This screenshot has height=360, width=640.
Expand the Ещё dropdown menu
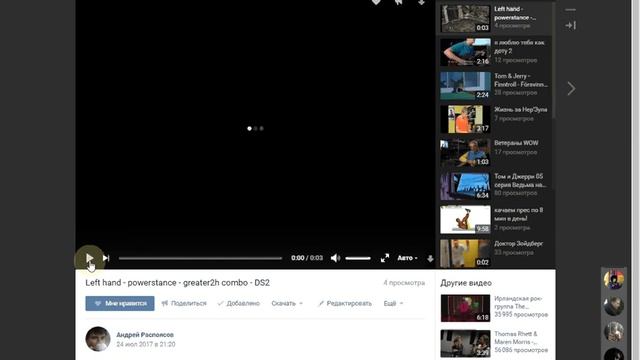point(393,303)
